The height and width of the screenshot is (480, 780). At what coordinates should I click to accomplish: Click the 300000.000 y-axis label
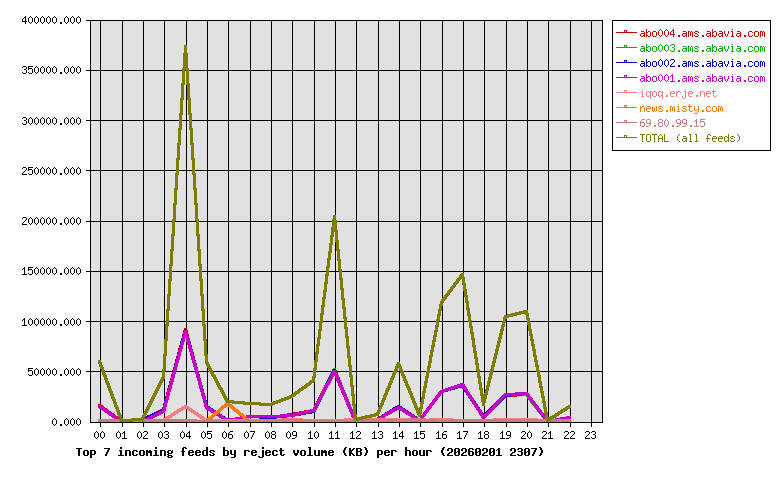(51, 121)
